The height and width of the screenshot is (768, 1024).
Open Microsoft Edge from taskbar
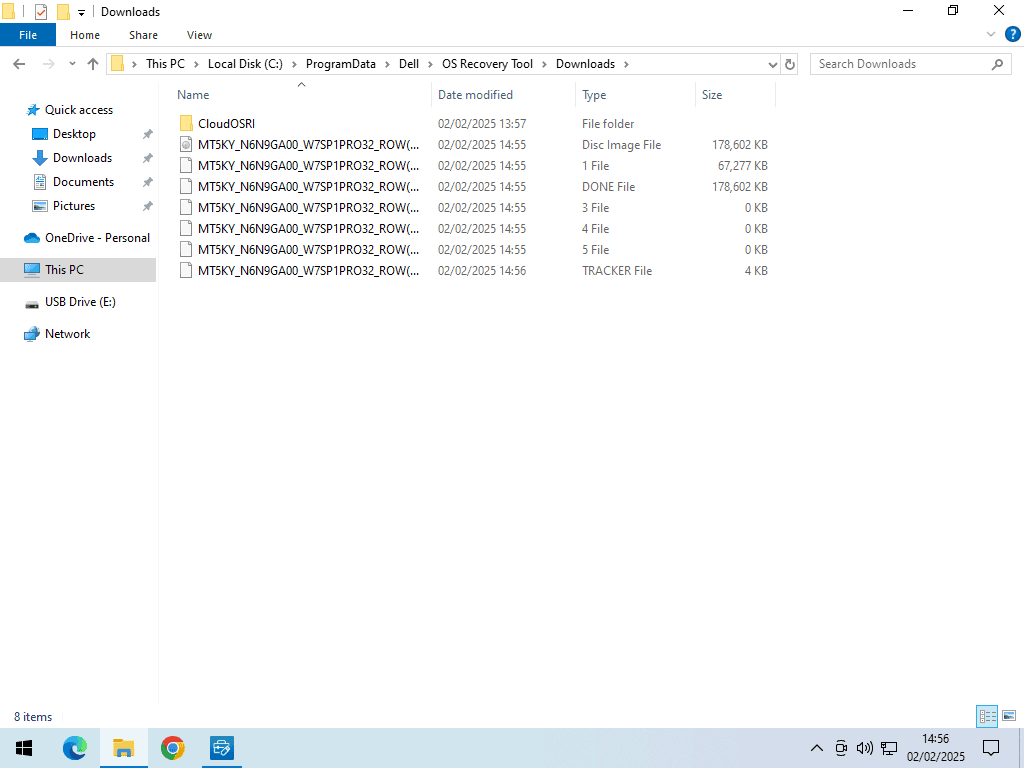click(x=75, y=748)
